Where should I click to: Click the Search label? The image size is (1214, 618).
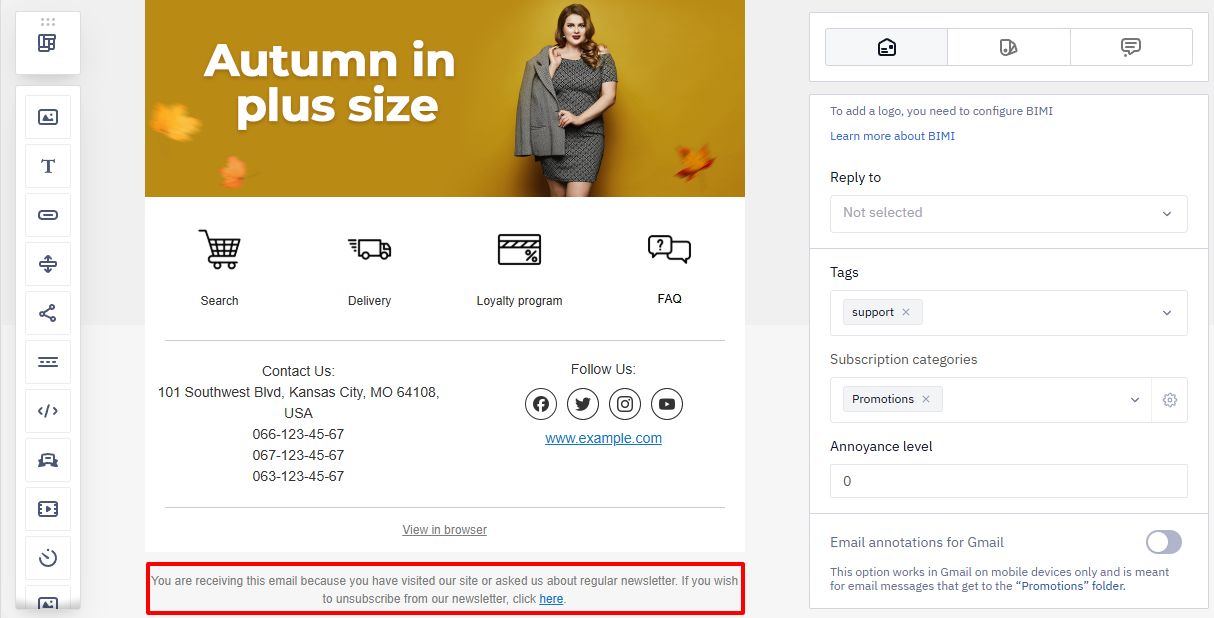coord(219,301)
